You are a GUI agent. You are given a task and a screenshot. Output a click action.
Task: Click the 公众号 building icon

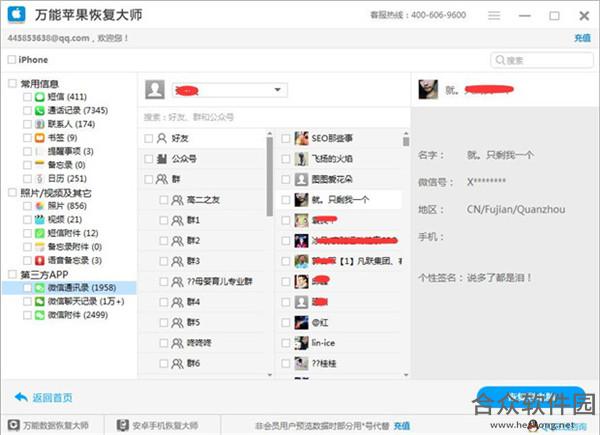coord(162,158)
